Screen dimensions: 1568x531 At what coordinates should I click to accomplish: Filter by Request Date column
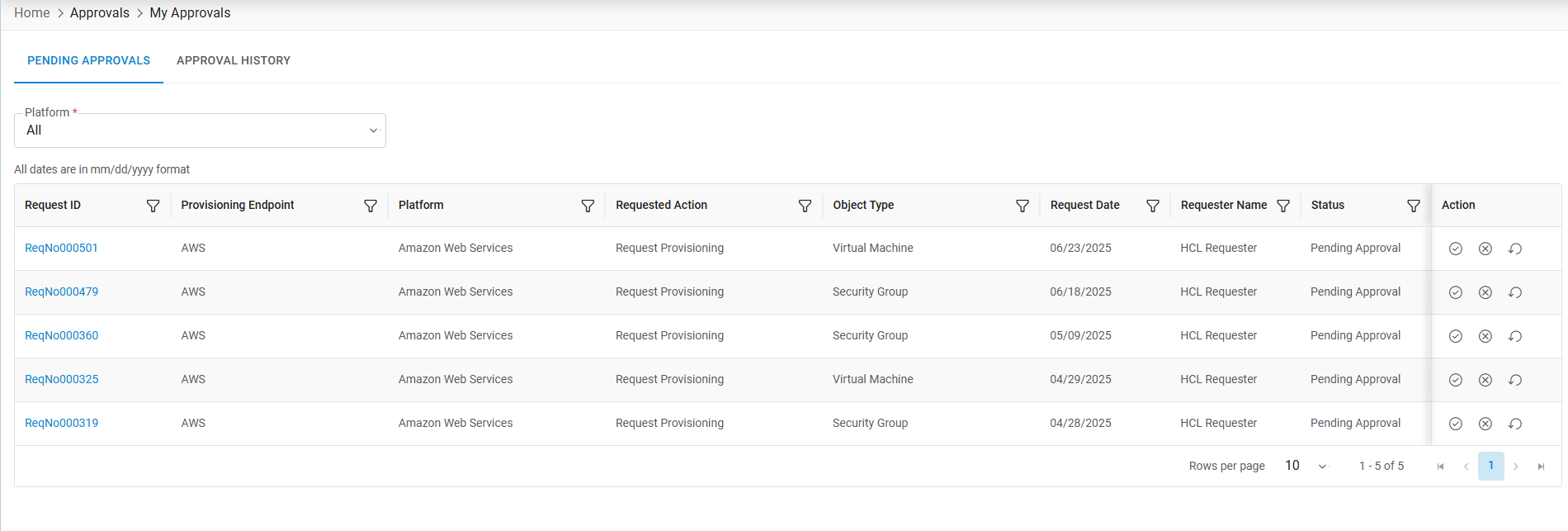[x=1153, y=206]
